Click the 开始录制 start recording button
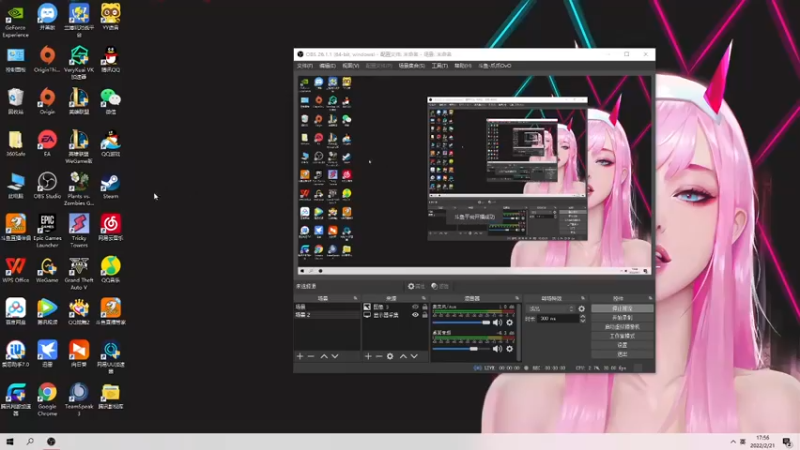Screen dimensions: 800x450 point(622,317)
